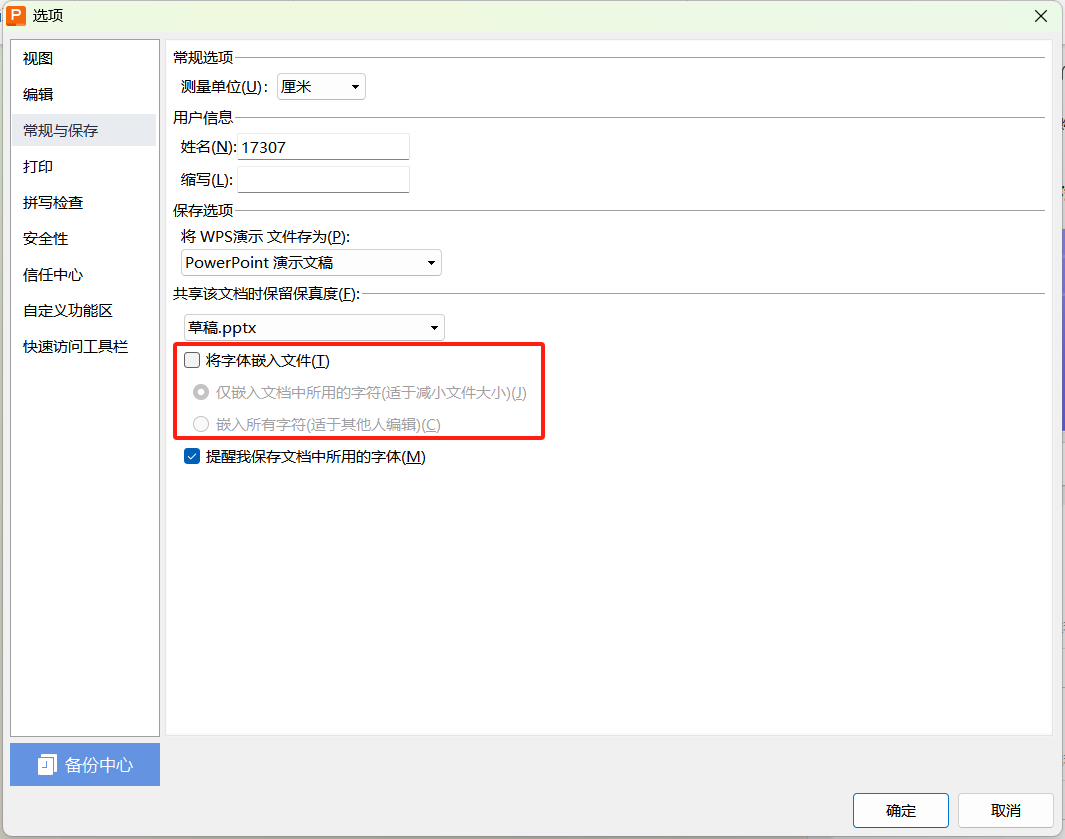
Task: Open the 编辑 settings category
Action: coord(38,95)
